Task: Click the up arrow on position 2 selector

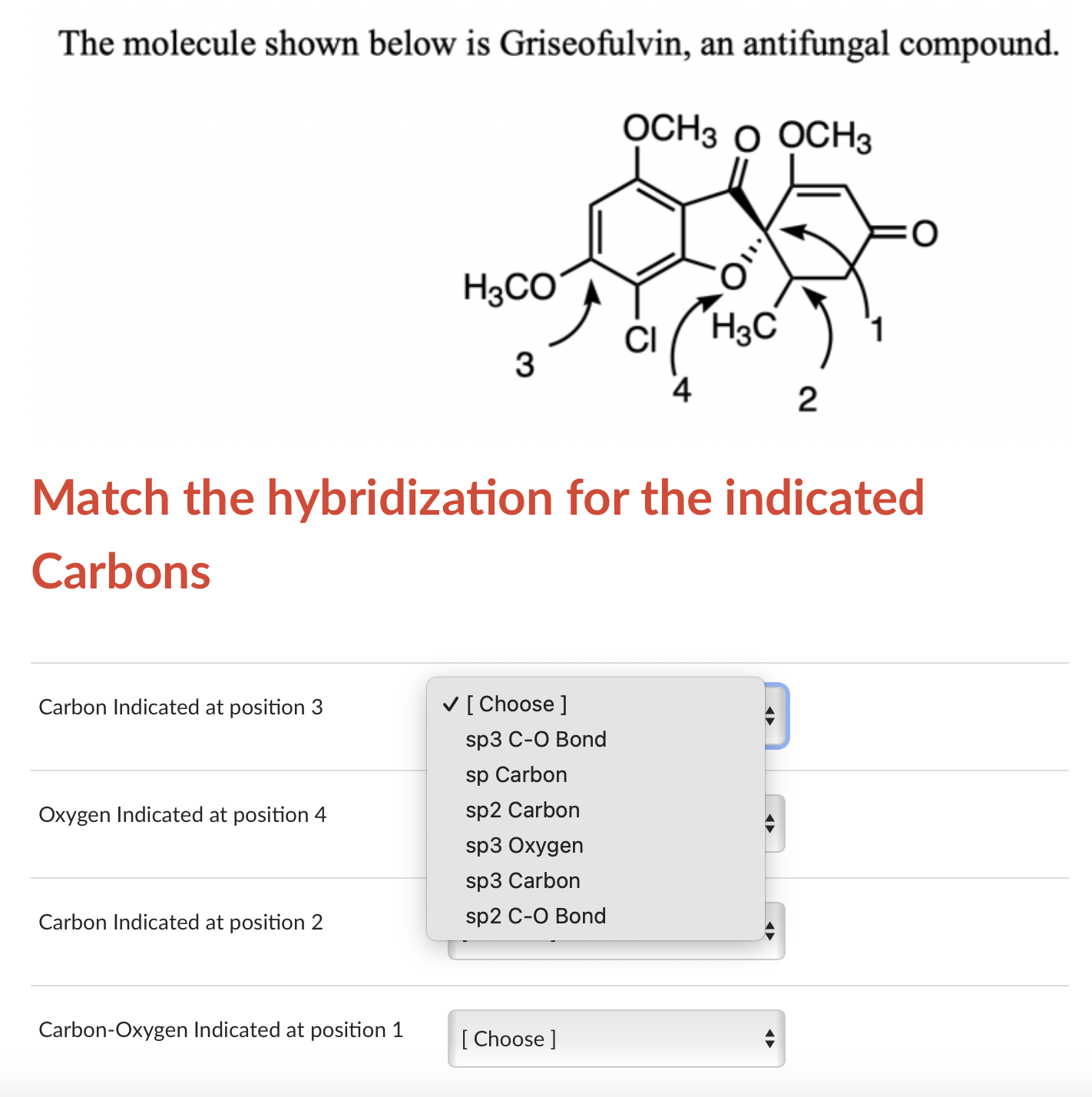Action: (x=770, y=925)
